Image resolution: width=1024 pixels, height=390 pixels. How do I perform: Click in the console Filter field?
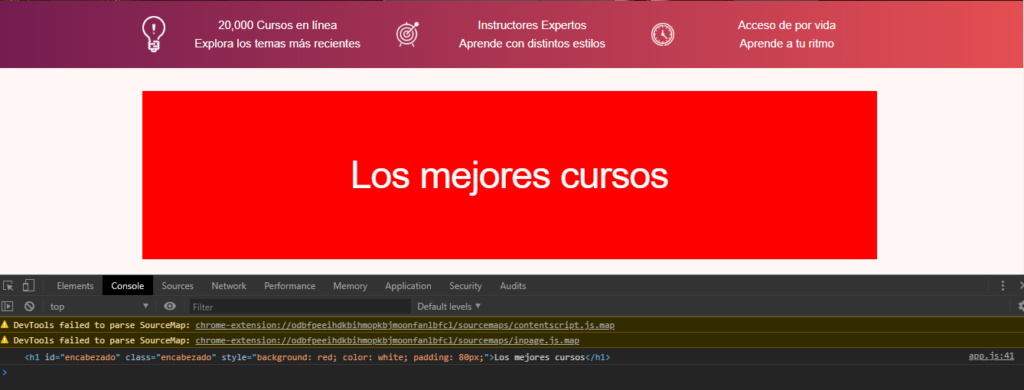[300, 306]
